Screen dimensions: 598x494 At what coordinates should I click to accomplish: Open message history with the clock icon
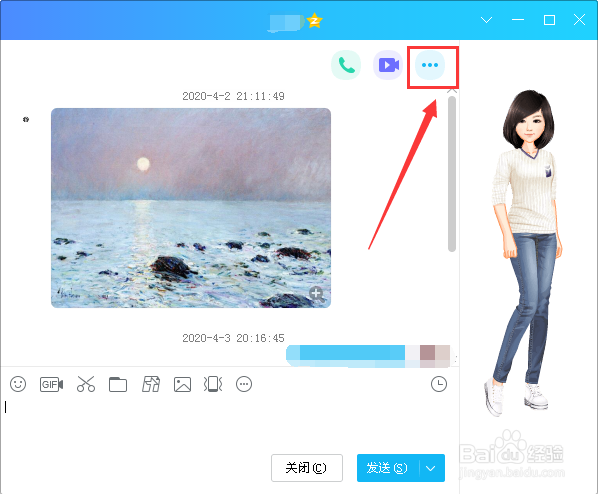click(439, 384)
